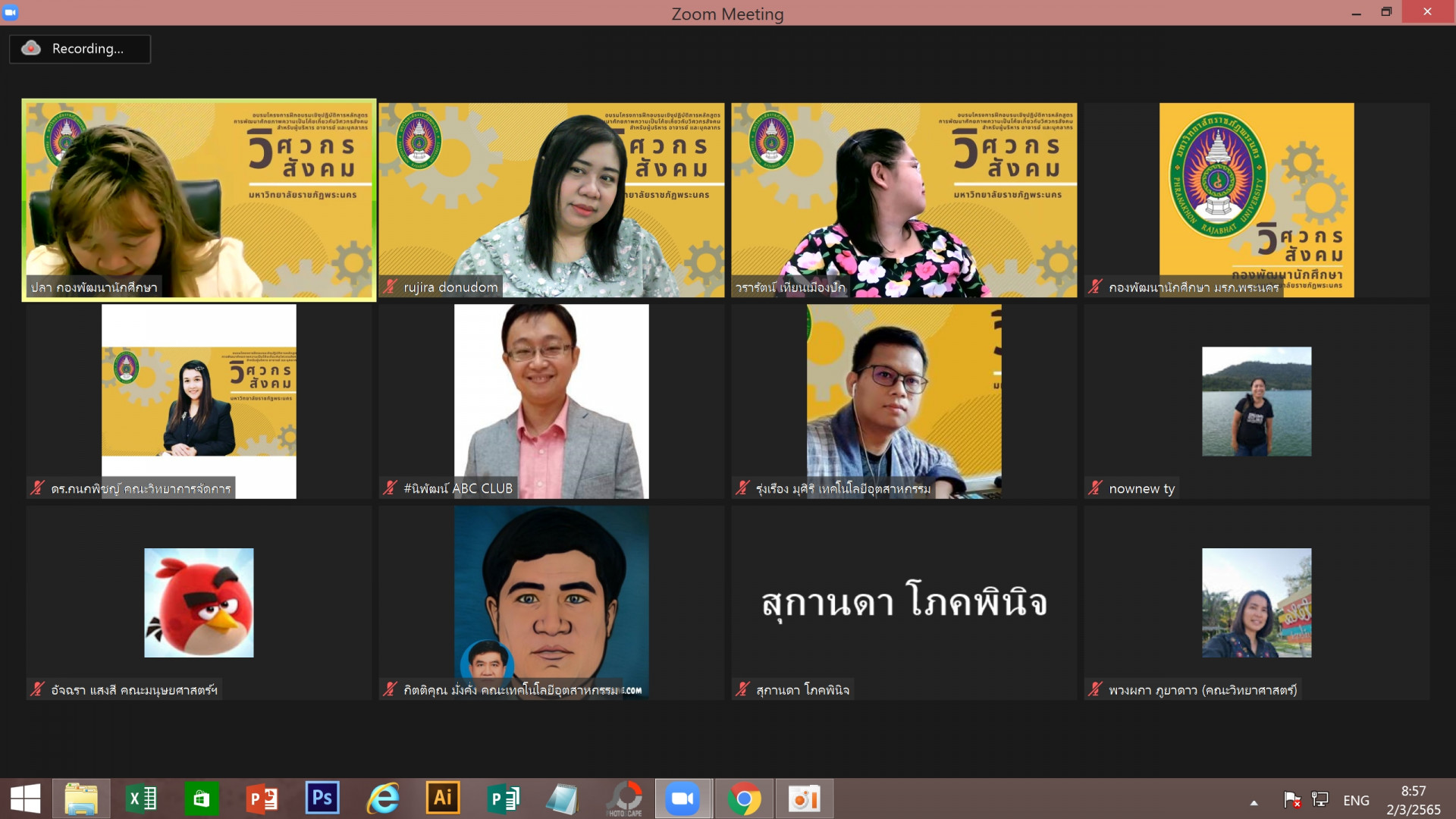Restore down the Zoom window
Image resolution: width=1456 pixels, height=819 pixels.
1386,12
